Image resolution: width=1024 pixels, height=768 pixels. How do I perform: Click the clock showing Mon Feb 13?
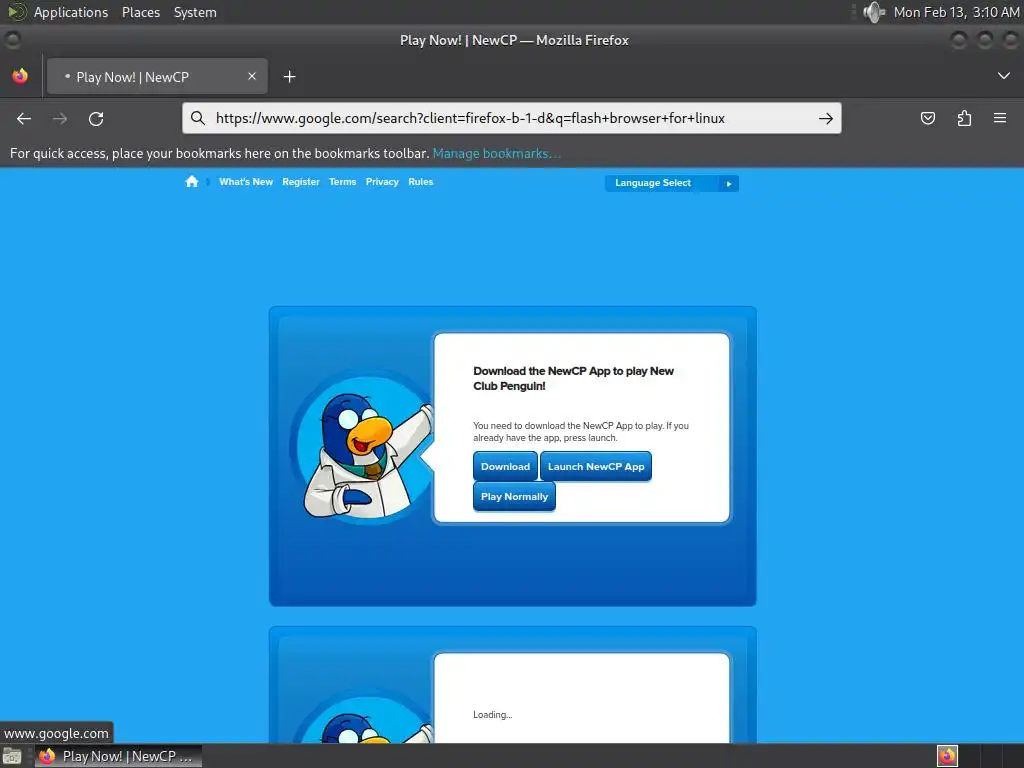point(956,12)
